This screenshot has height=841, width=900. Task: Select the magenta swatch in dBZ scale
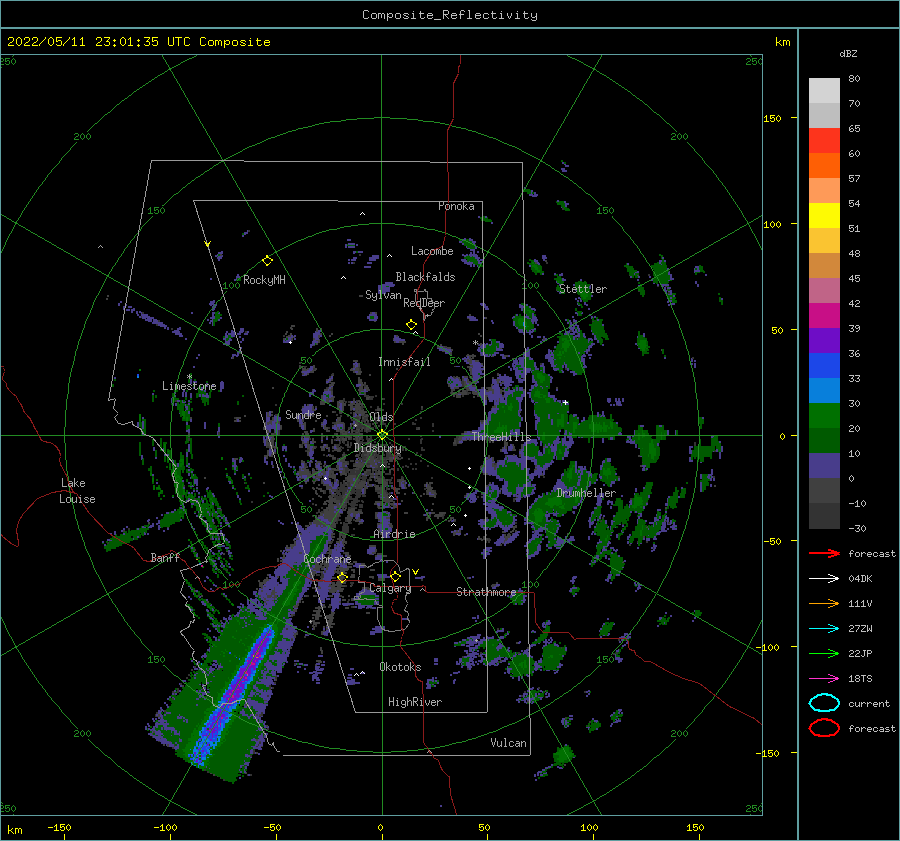(824, 315)
